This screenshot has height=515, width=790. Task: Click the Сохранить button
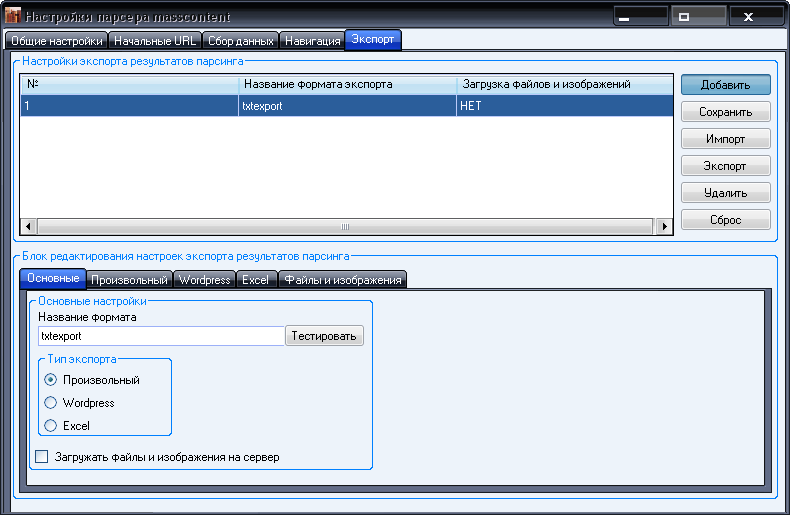tap(725, 112)
